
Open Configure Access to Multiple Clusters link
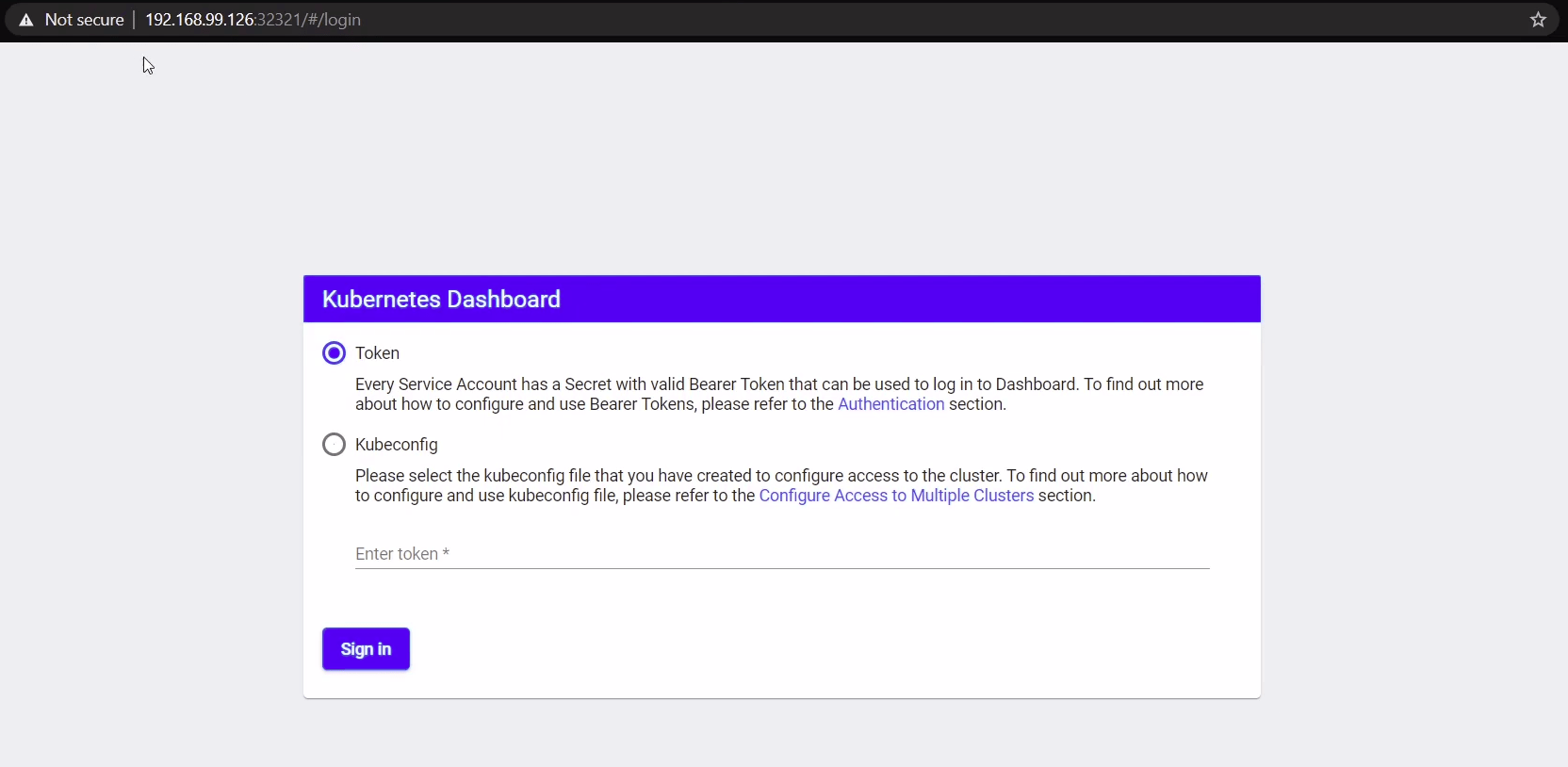point(896,496)
